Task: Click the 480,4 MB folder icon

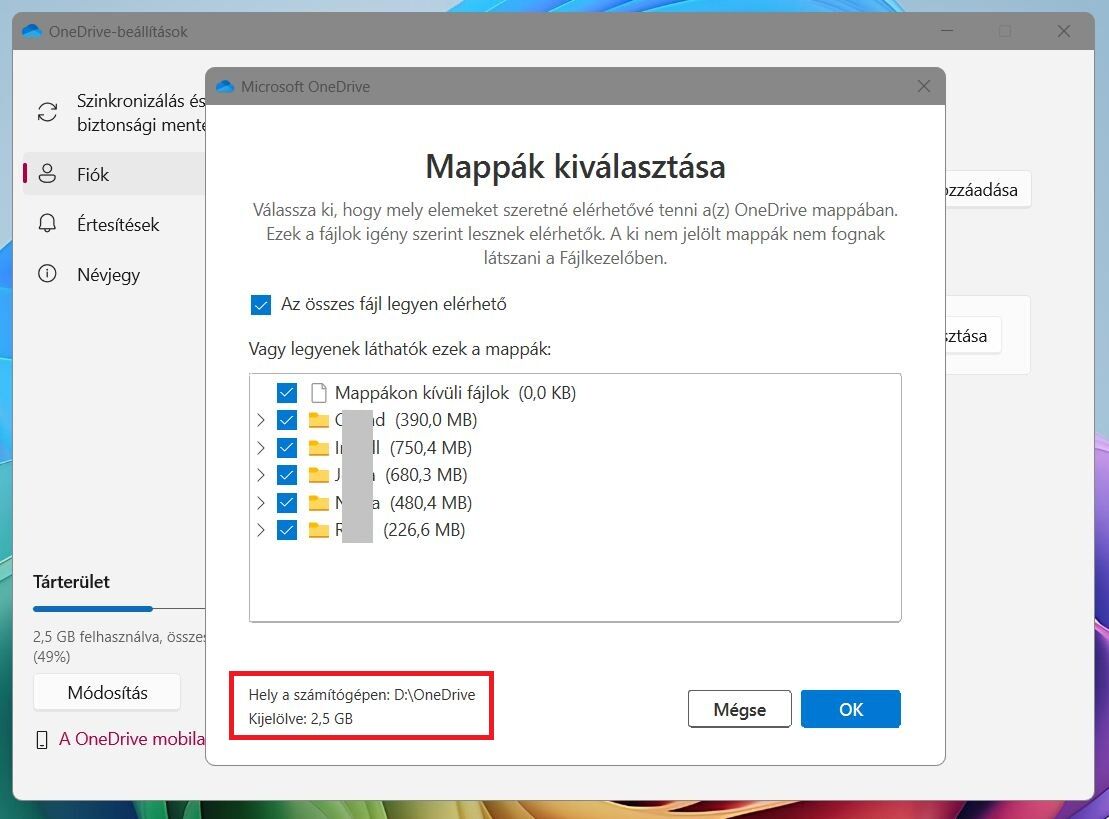Action: click(318, 503)
